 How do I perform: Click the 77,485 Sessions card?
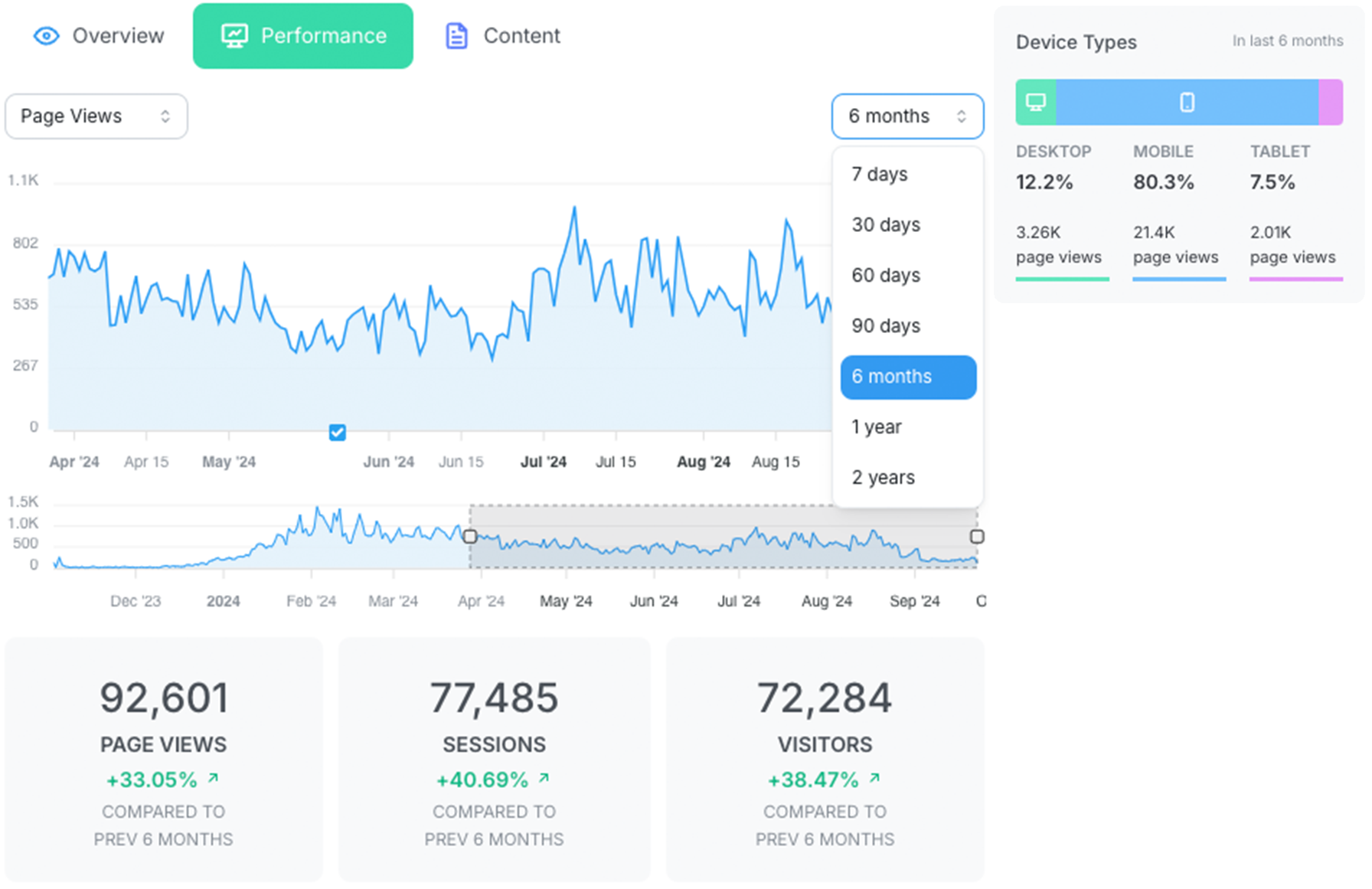tap(495, 760)
